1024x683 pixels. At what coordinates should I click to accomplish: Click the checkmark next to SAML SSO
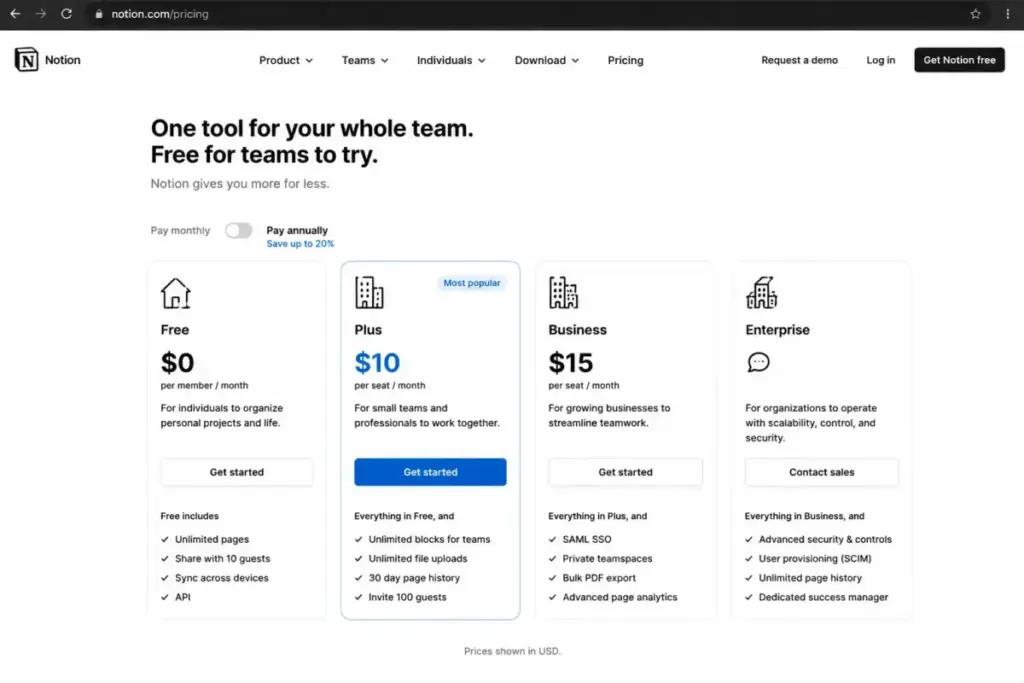tap(552, 539)
